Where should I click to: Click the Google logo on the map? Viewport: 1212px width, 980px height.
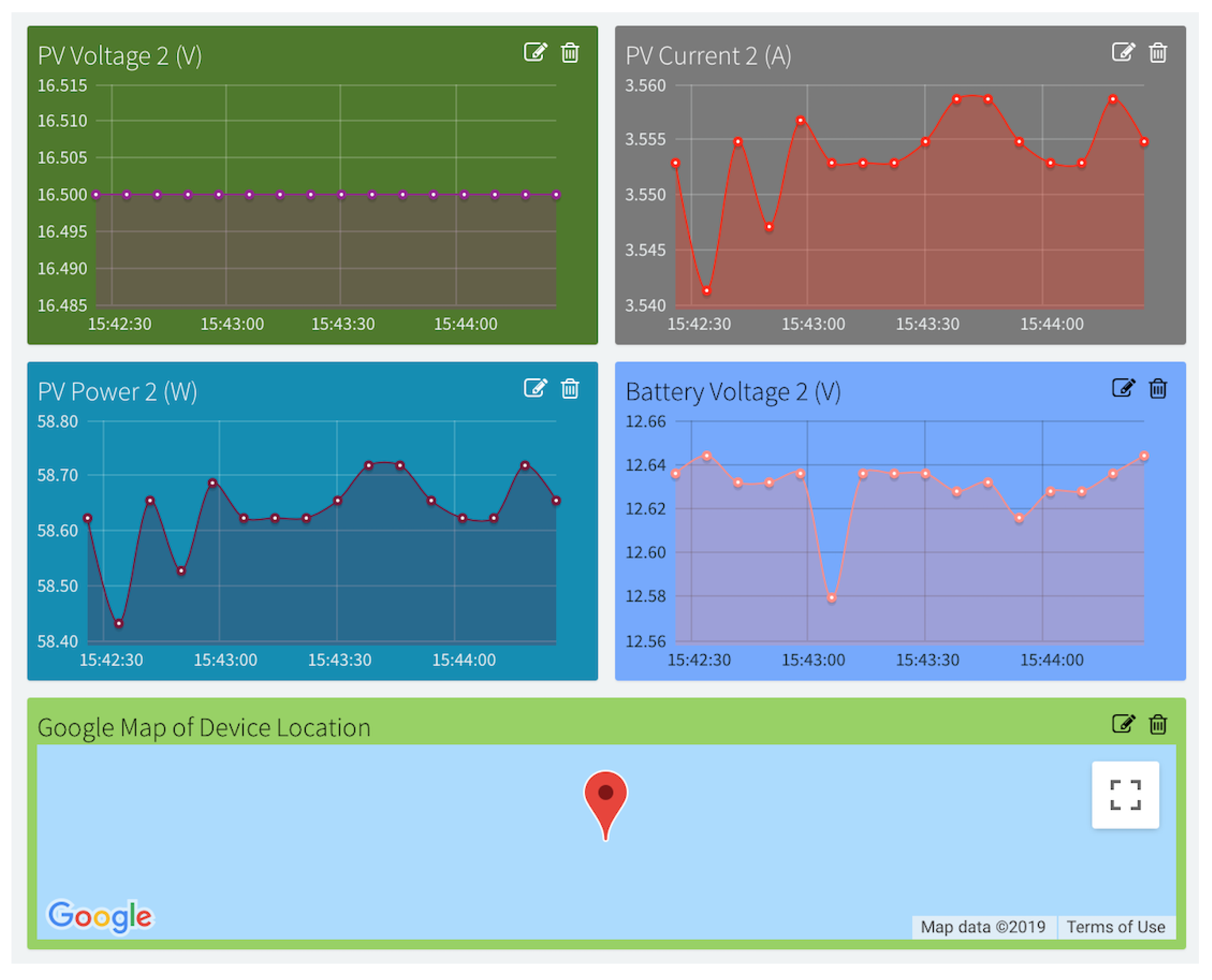pyautogui.click(x=100, y=916)
